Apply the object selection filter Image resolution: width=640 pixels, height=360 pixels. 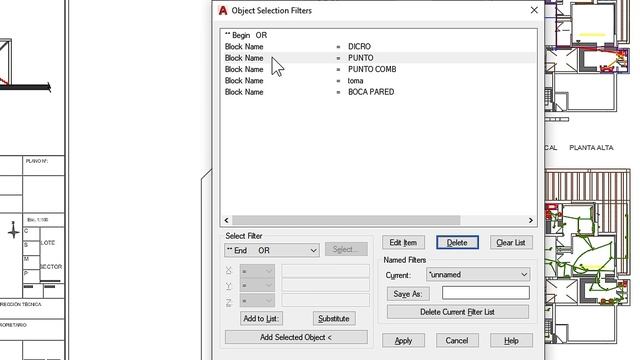(403, 340)
